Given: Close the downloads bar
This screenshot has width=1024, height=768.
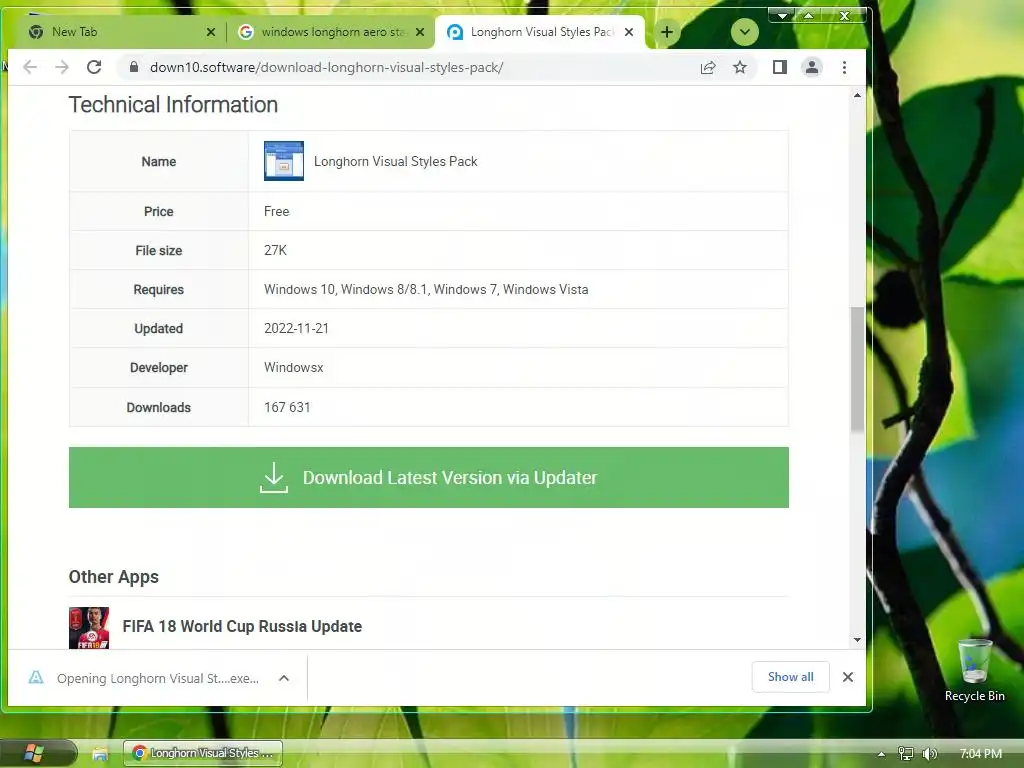Looking at the screenshot, I should click(848, 677).
